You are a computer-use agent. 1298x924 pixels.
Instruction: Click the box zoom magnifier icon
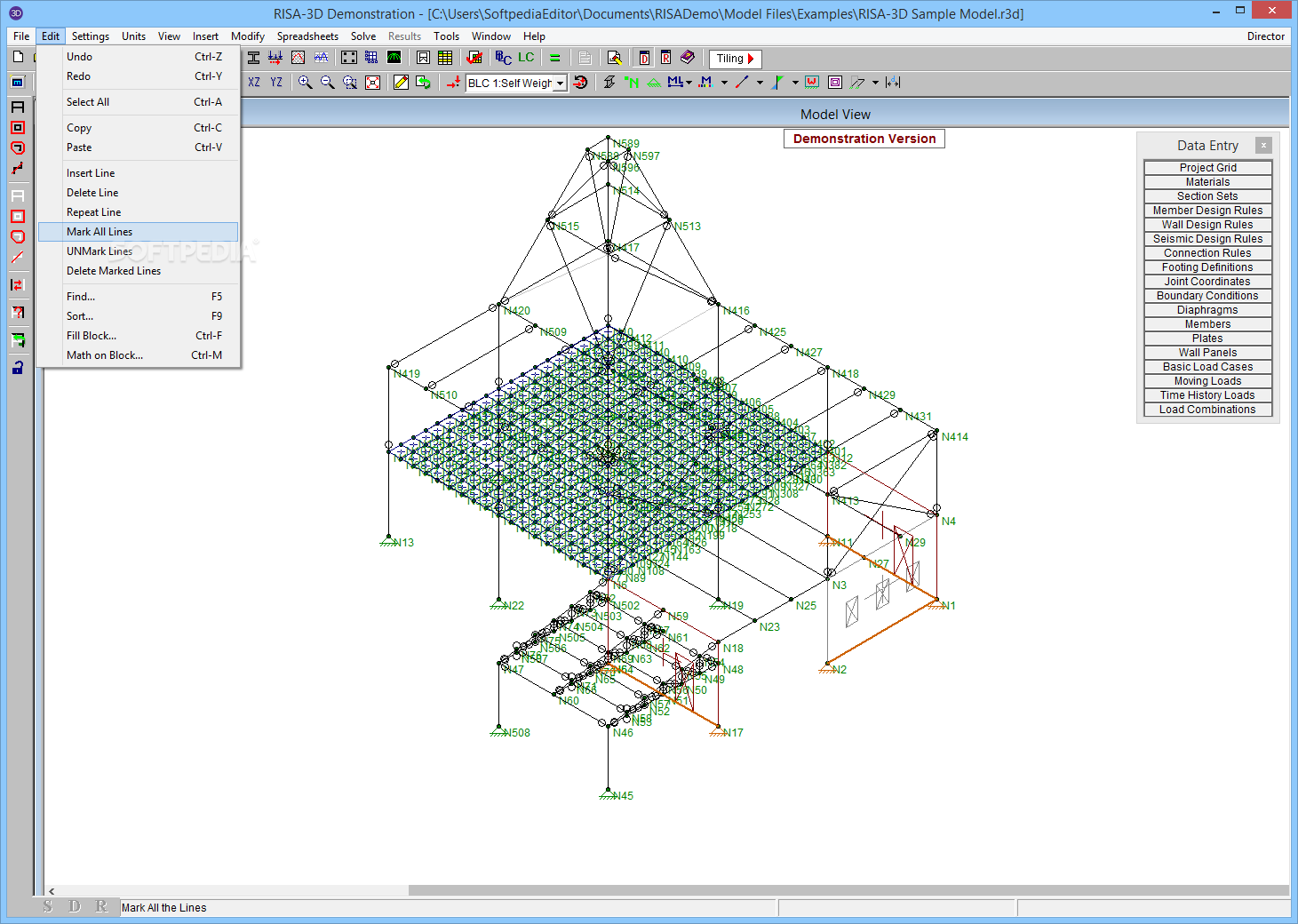point(350,83)
